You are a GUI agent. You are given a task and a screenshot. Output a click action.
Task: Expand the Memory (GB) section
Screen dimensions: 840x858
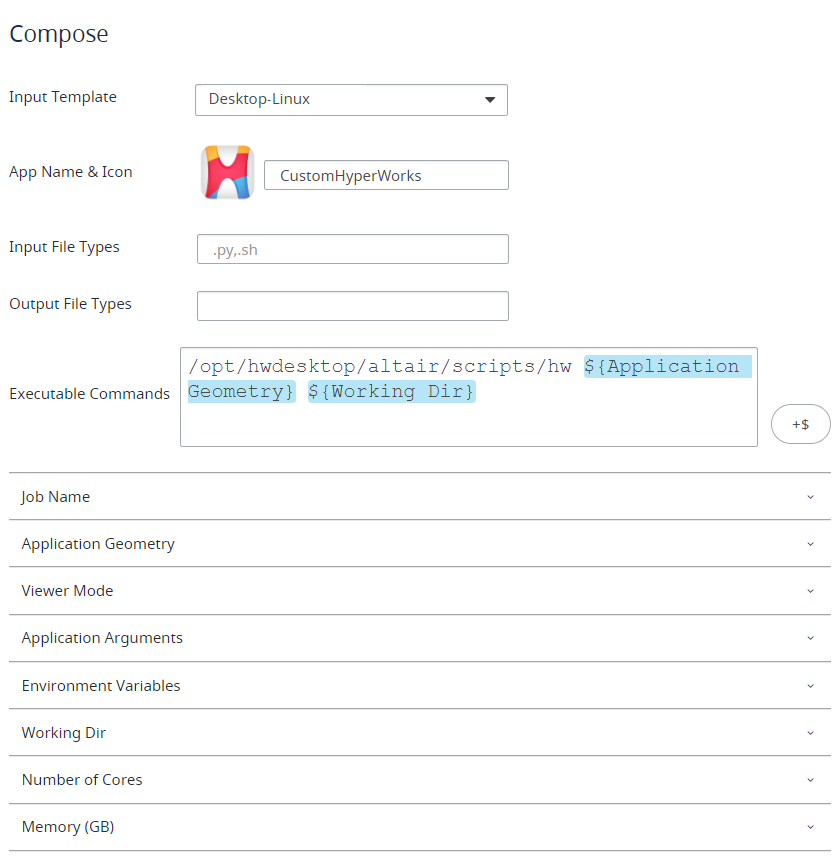(420, 827)
